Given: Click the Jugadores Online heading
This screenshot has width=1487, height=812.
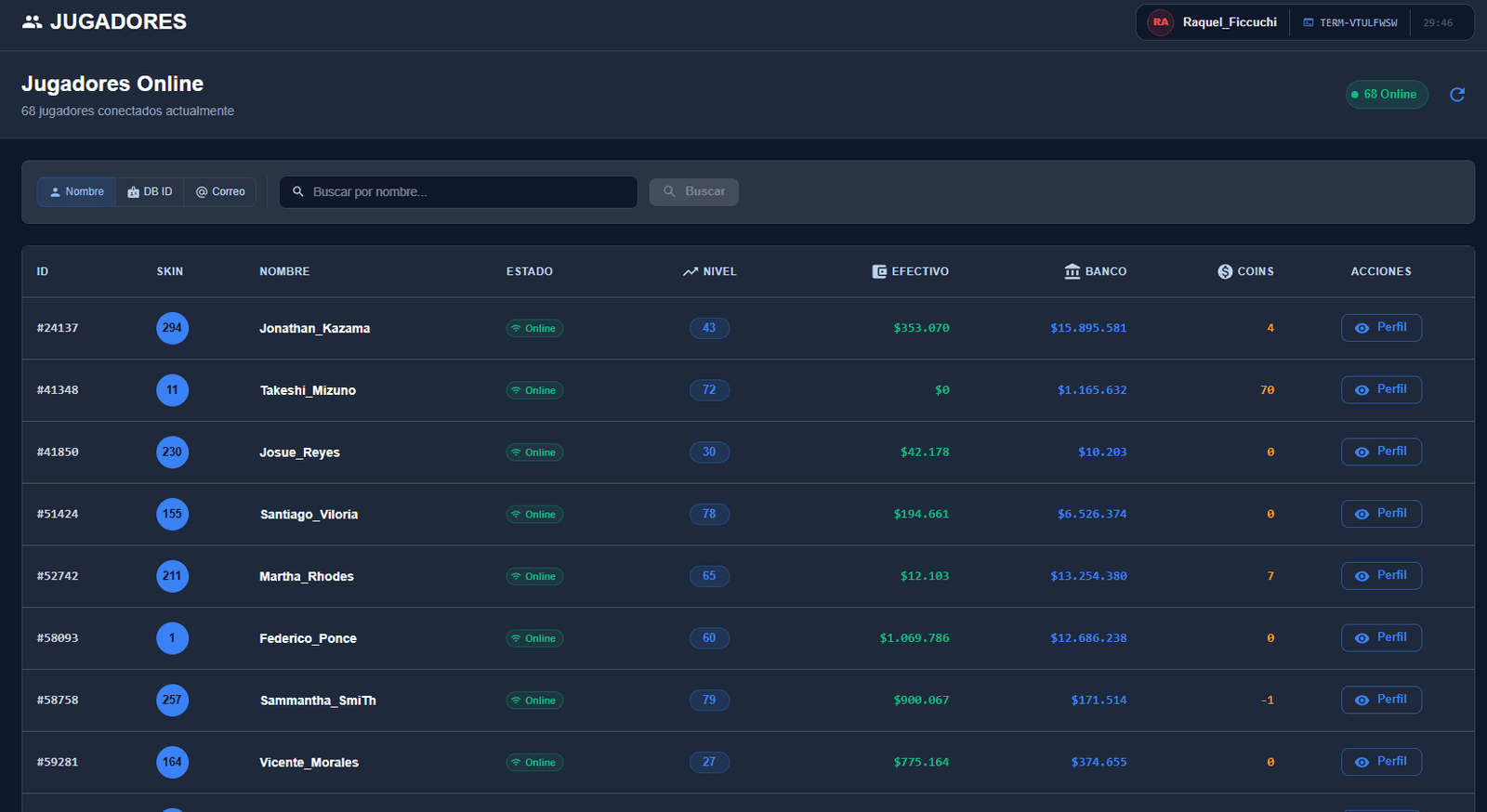Looking at the screenshot, I should [x=112, y=84].
